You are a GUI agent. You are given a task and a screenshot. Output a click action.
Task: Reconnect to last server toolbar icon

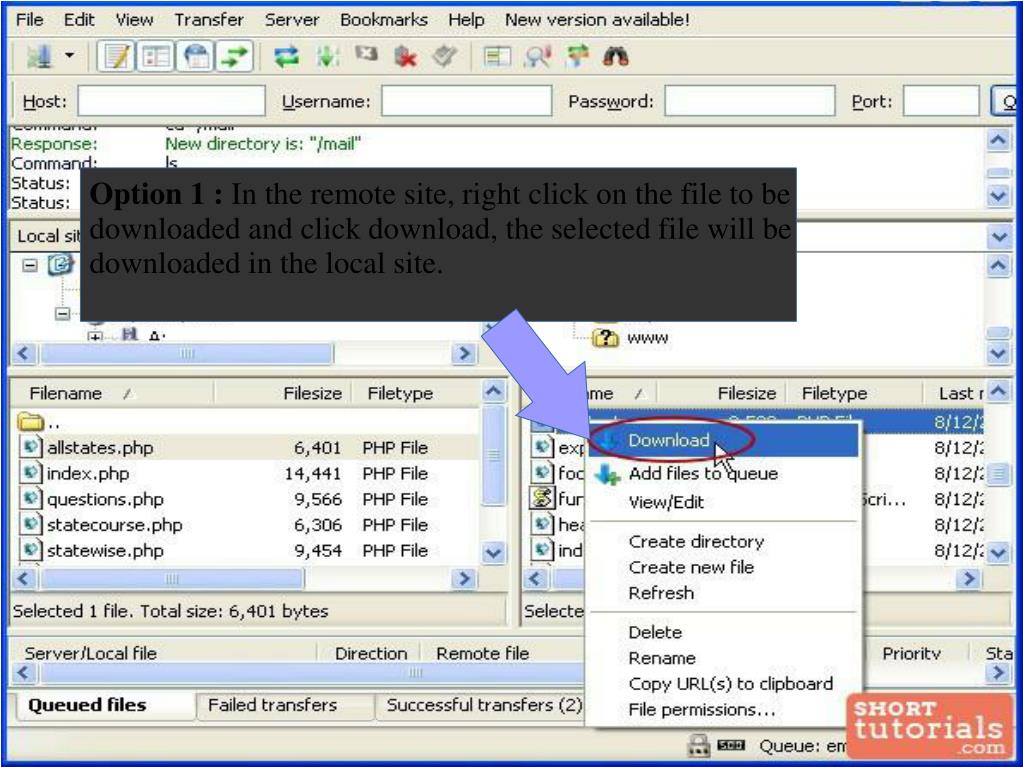click(x=445, y=57)
